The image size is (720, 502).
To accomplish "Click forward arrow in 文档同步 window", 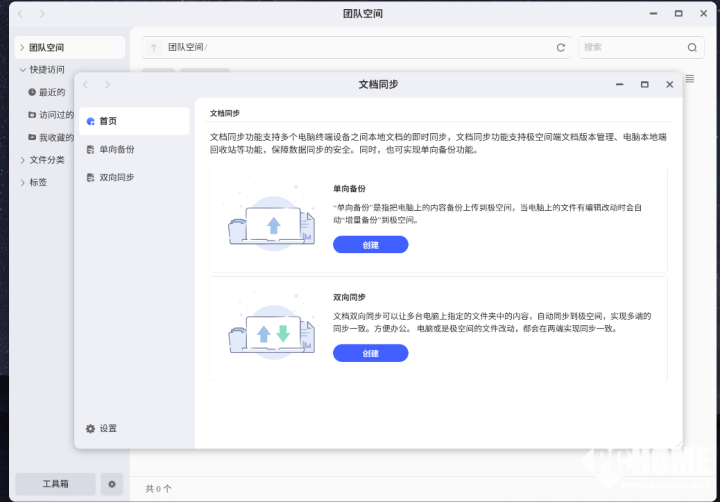I will click(x=108, y=85).
